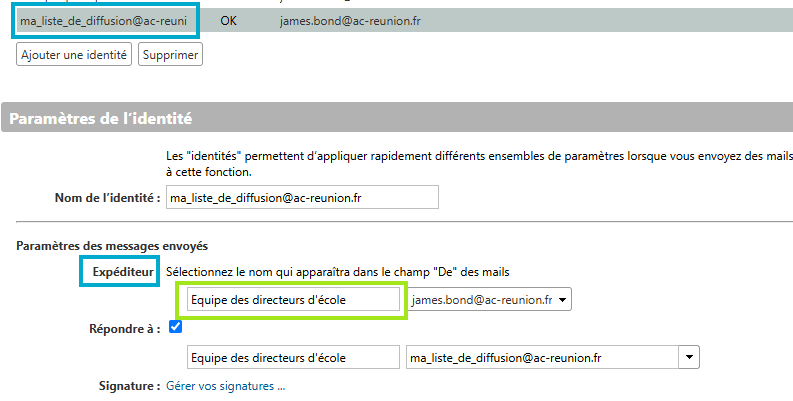This screenshot has width=793, height=401.
Task: Click the "Paramètres de l'identité" section header
Action: [101, 119]
